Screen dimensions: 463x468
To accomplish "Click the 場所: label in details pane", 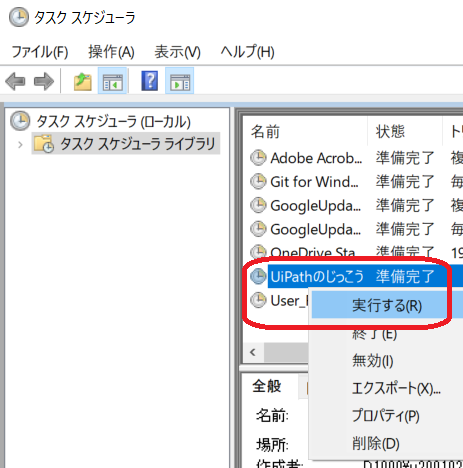I will coord(272,444).
